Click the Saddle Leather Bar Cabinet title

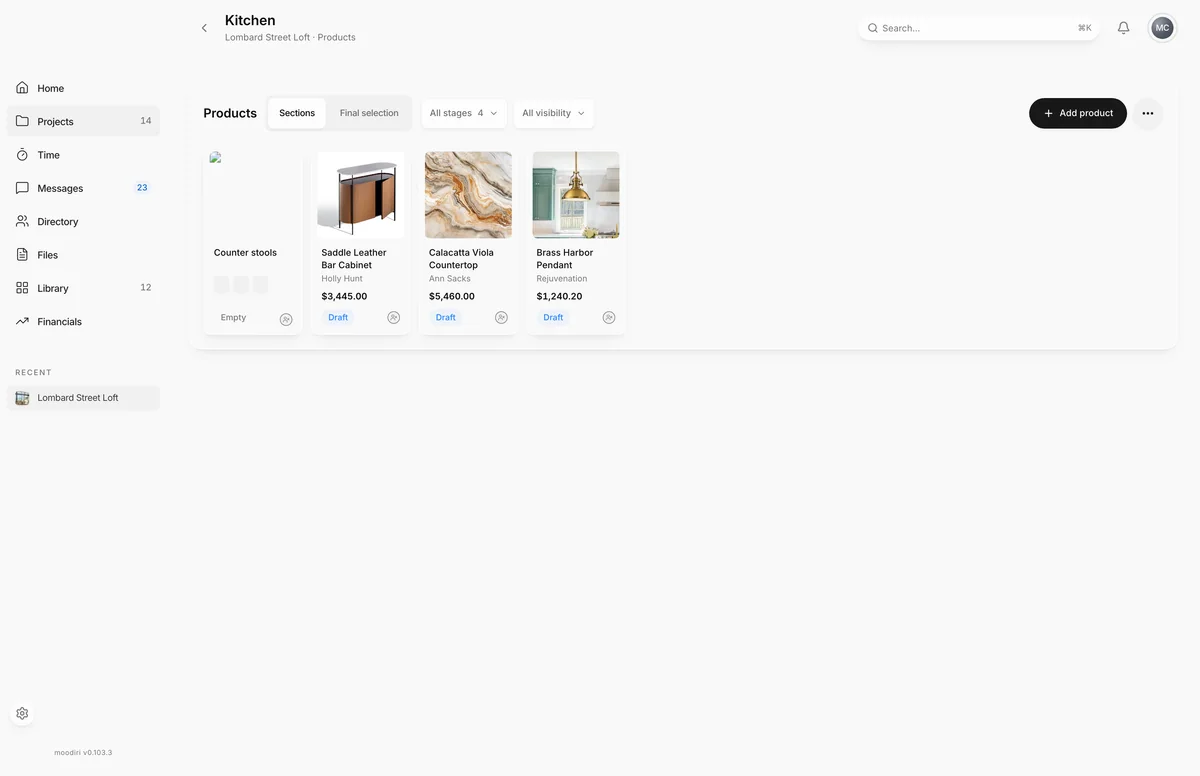pos(354,259)
